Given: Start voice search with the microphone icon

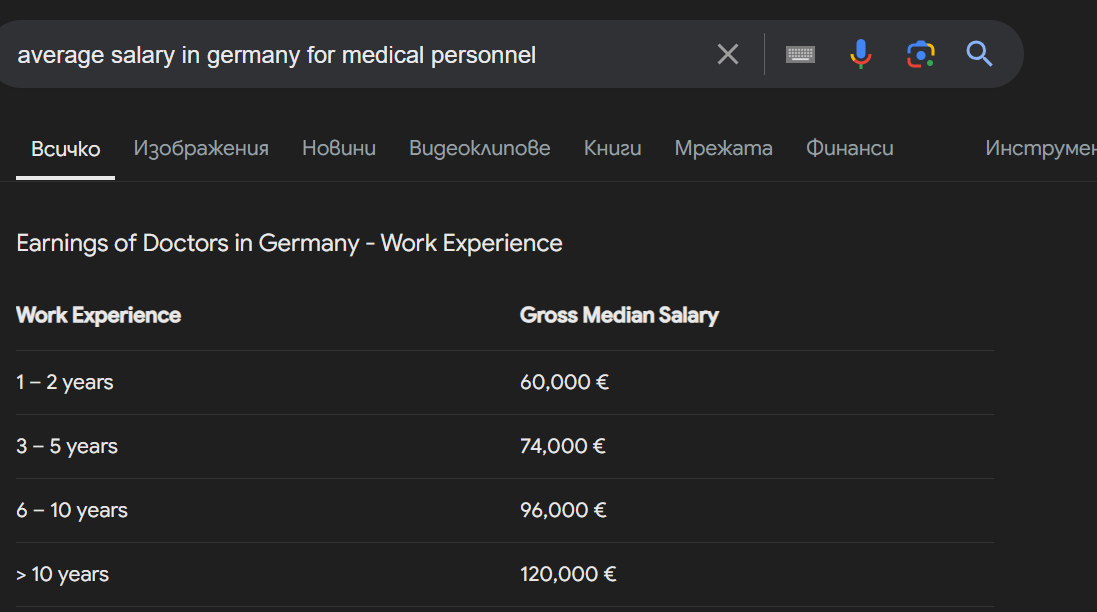Looking at the screenshot, I should pos(860,54).
